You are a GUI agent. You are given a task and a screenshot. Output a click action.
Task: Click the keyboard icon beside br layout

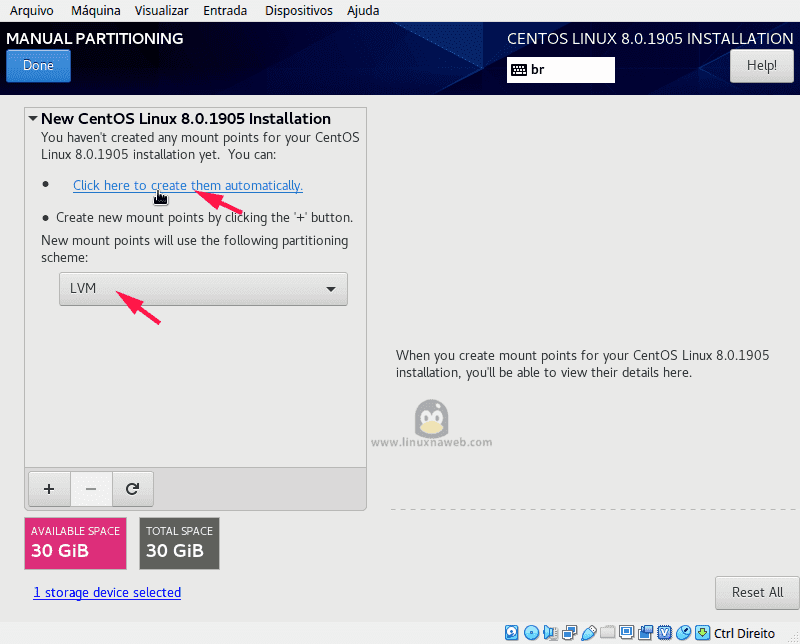519,70
